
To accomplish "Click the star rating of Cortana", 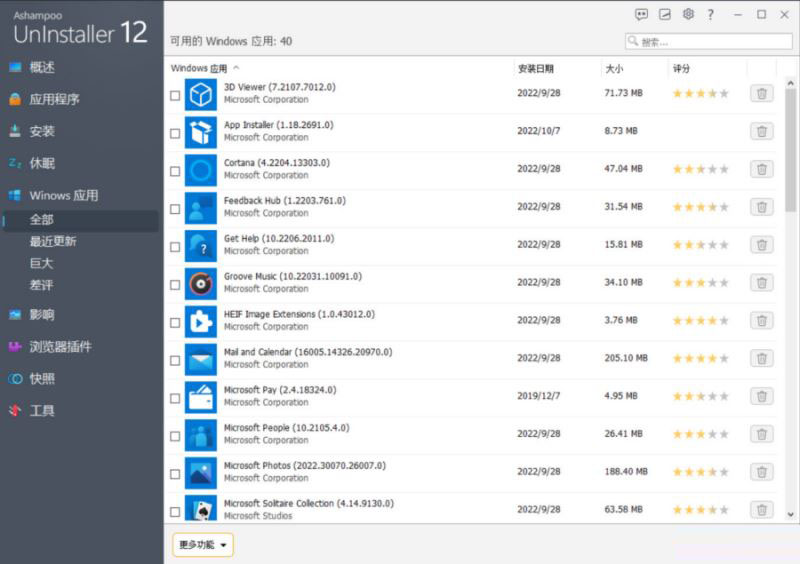I will coord(701,169).
